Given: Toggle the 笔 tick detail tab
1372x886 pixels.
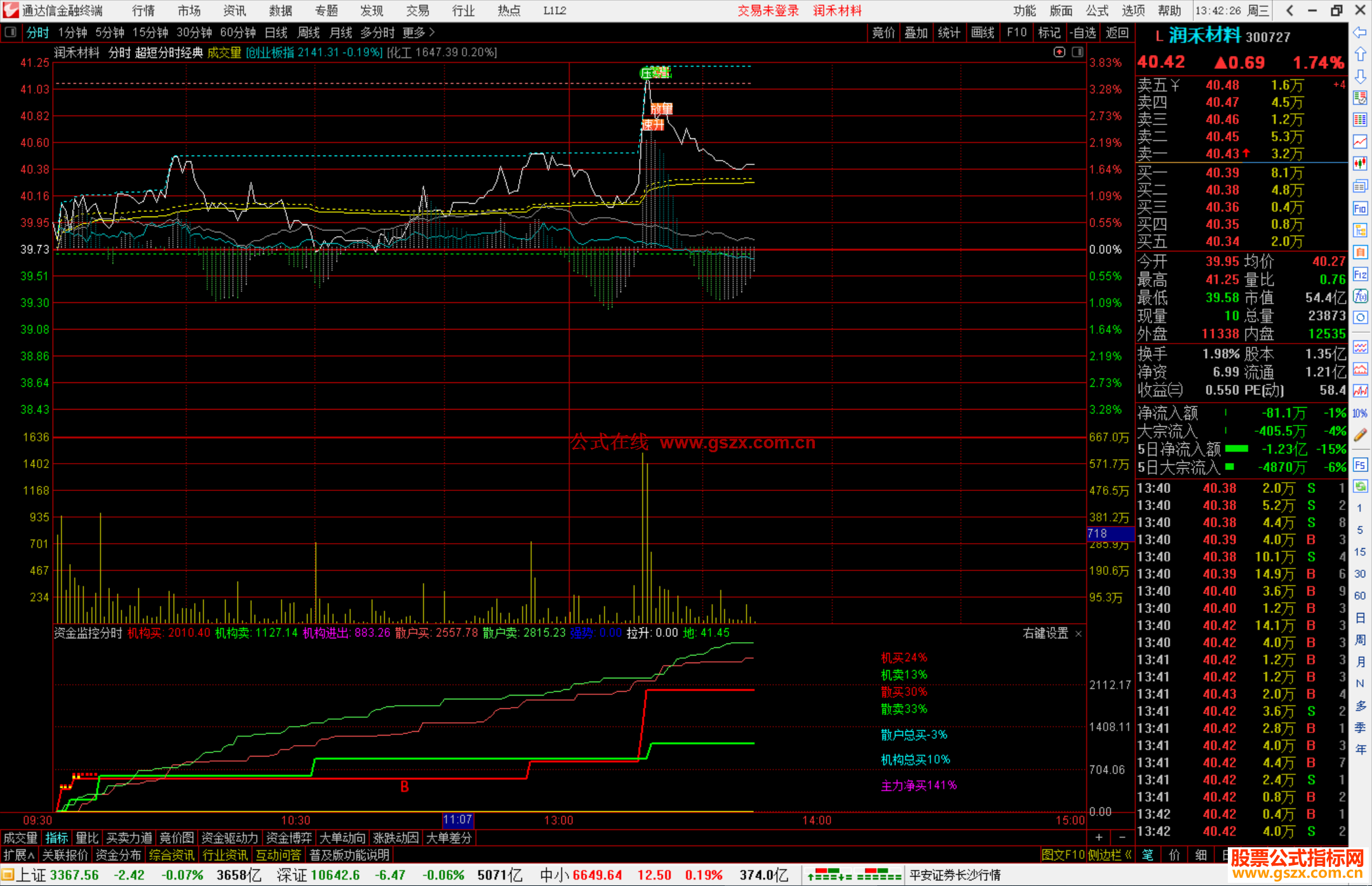Looking at the screenshot, I should [x=1148, y=855].
